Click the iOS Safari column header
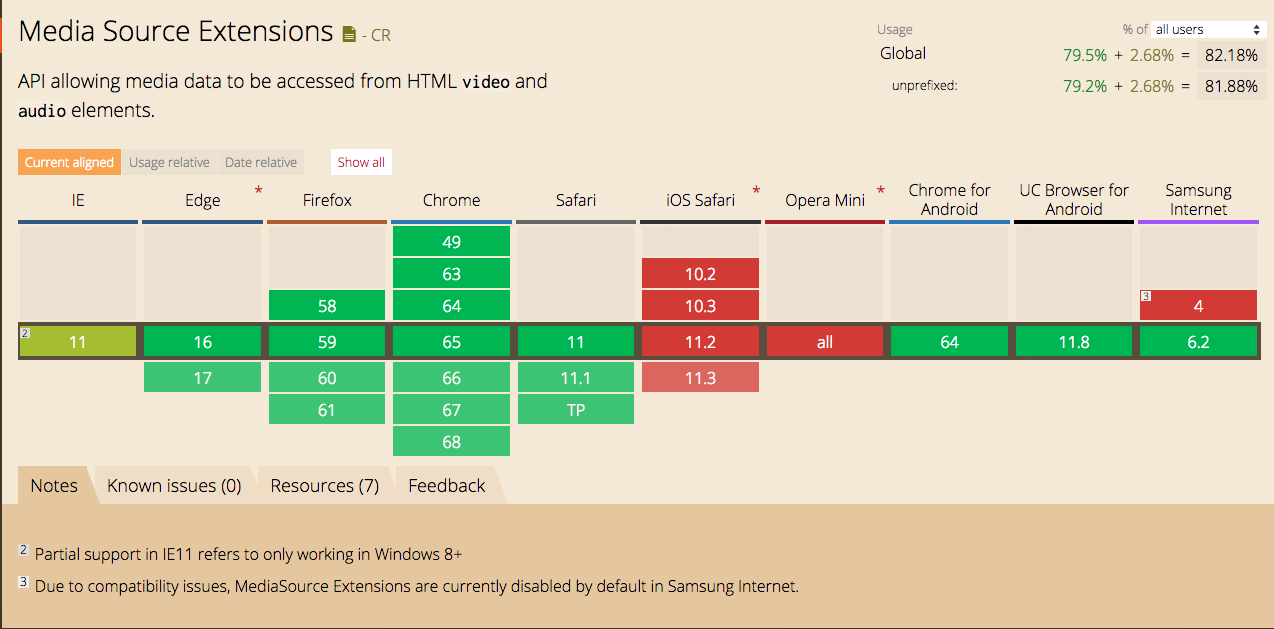Screen dimensions: 1274x629 [700, 200]
